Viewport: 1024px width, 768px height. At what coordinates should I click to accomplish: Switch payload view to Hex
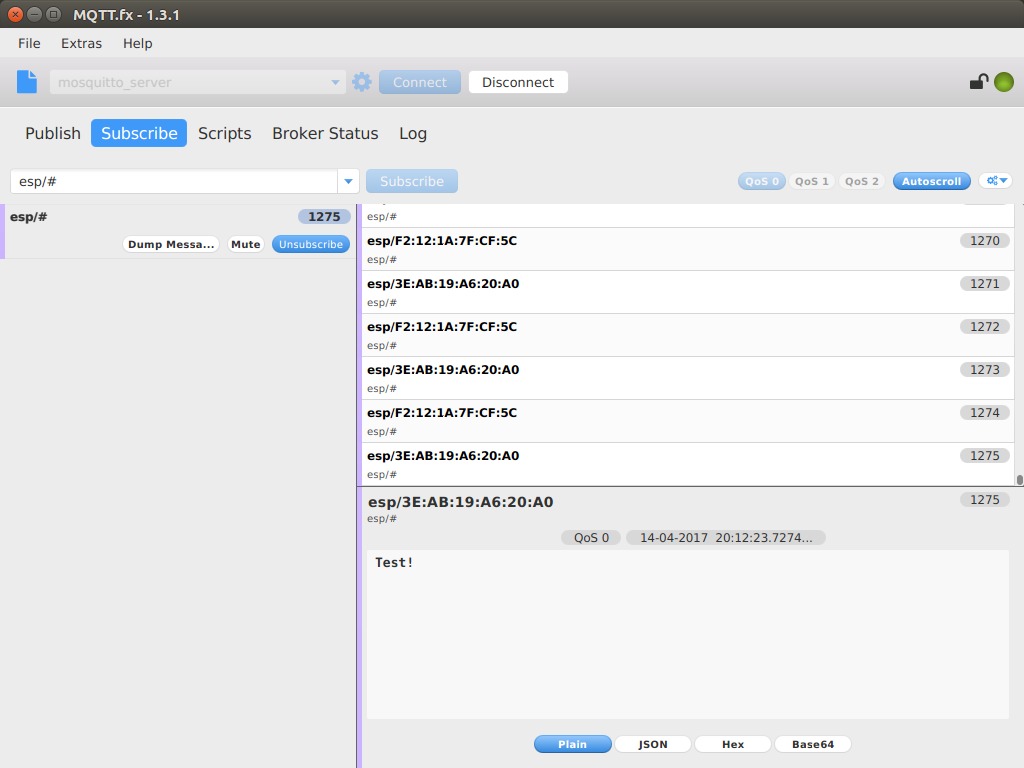click(733, 744)
